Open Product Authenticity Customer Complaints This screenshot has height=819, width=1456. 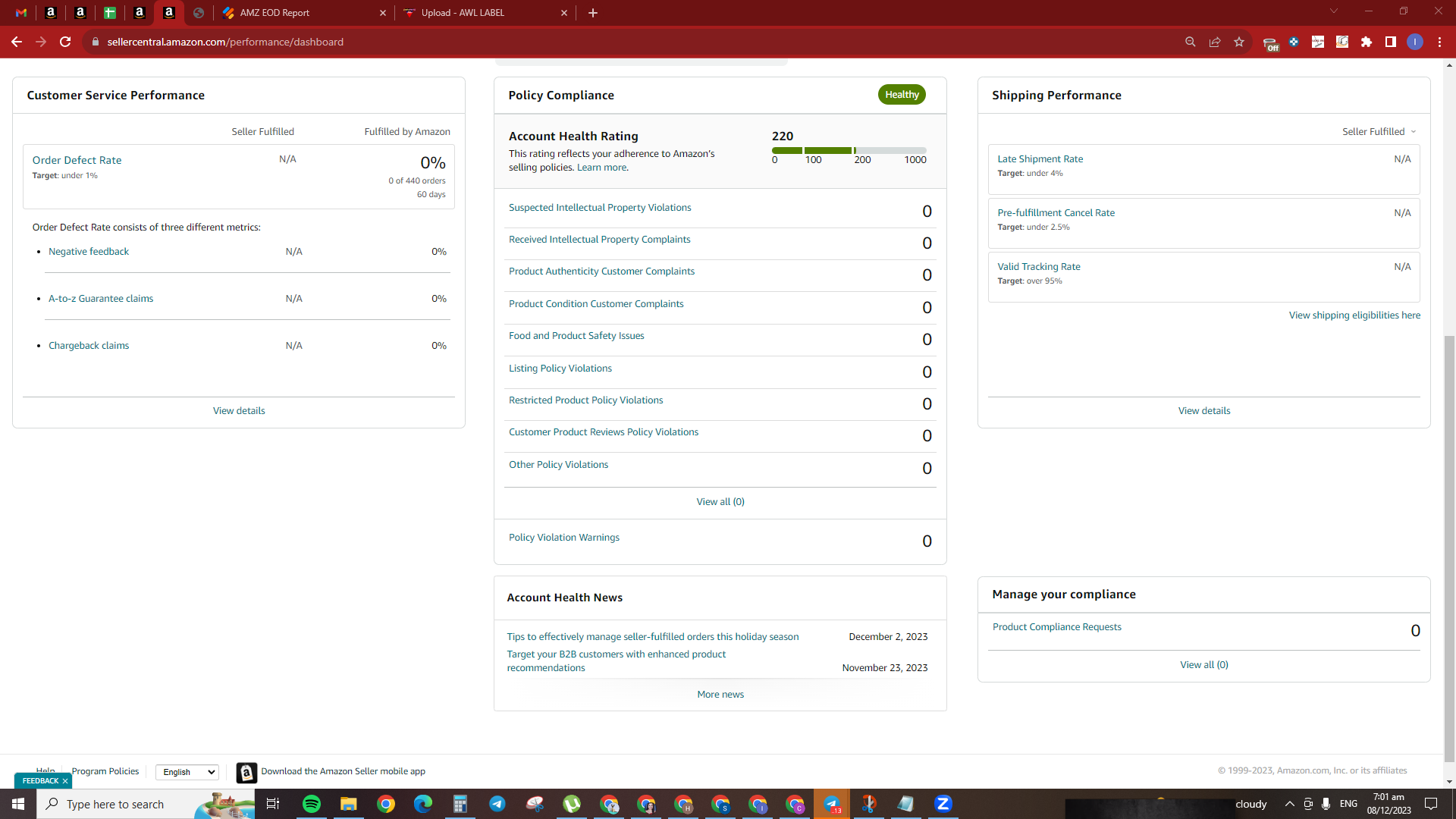601,271
